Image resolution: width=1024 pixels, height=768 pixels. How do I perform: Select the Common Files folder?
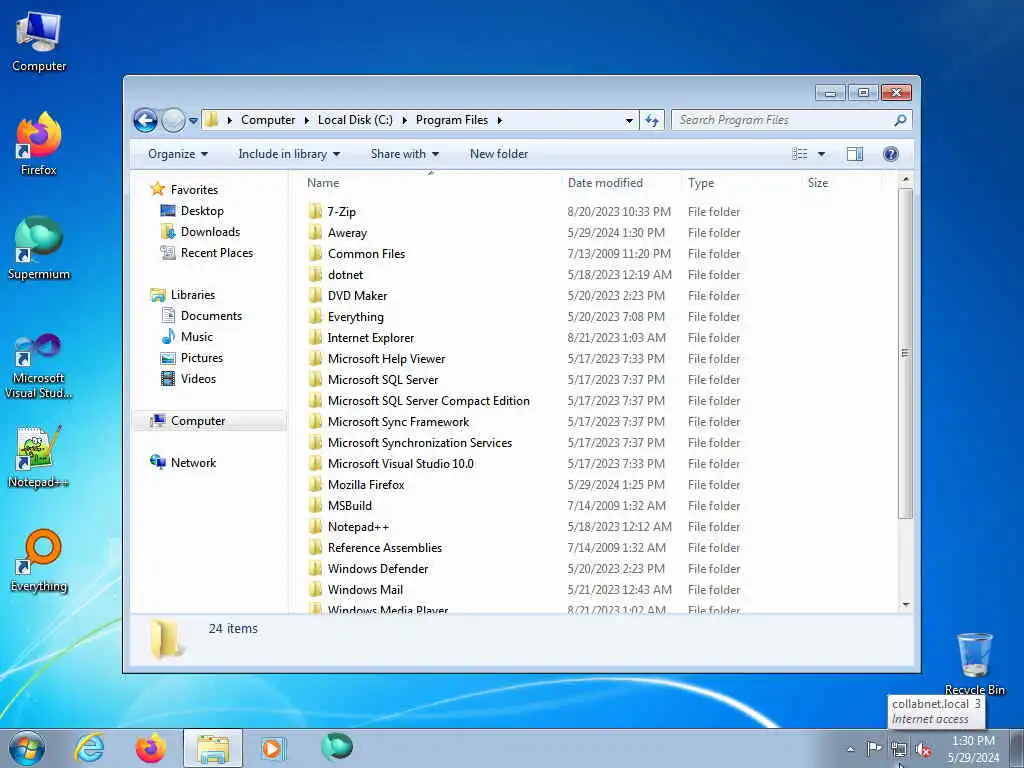pos(366,253)
